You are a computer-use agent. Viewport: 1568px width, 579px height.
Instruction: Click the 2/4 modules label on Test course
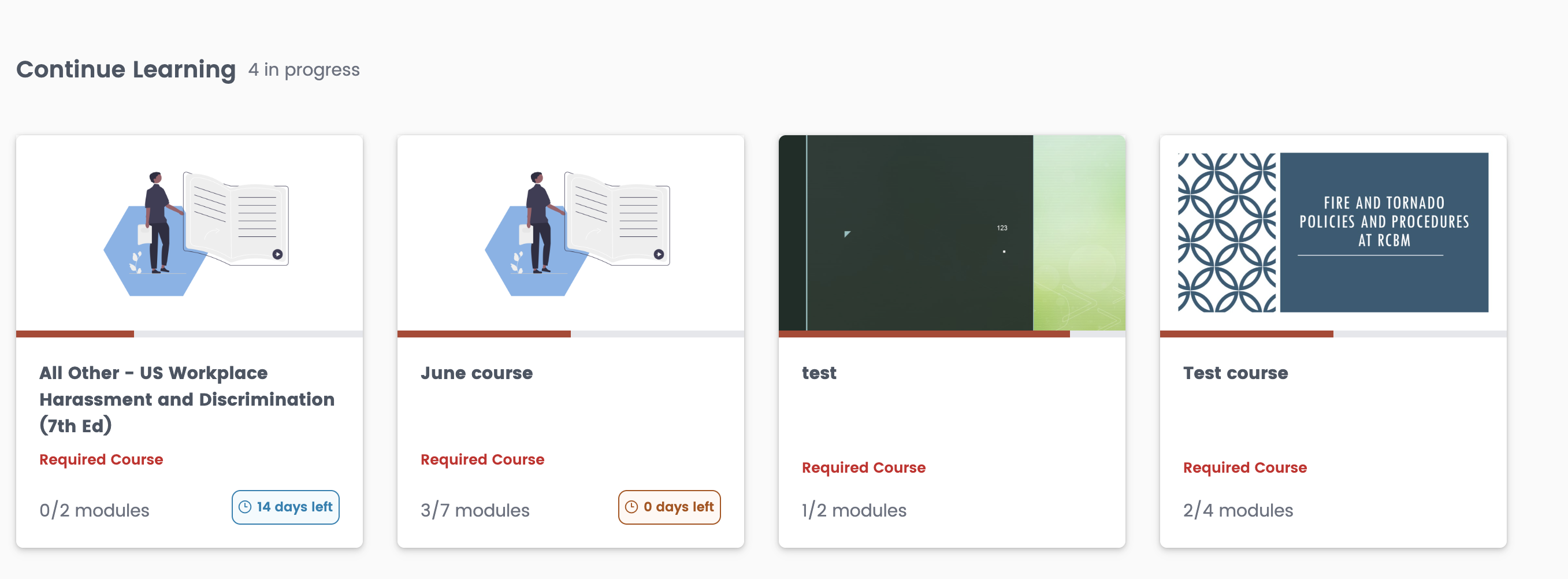coord(1238,510)
